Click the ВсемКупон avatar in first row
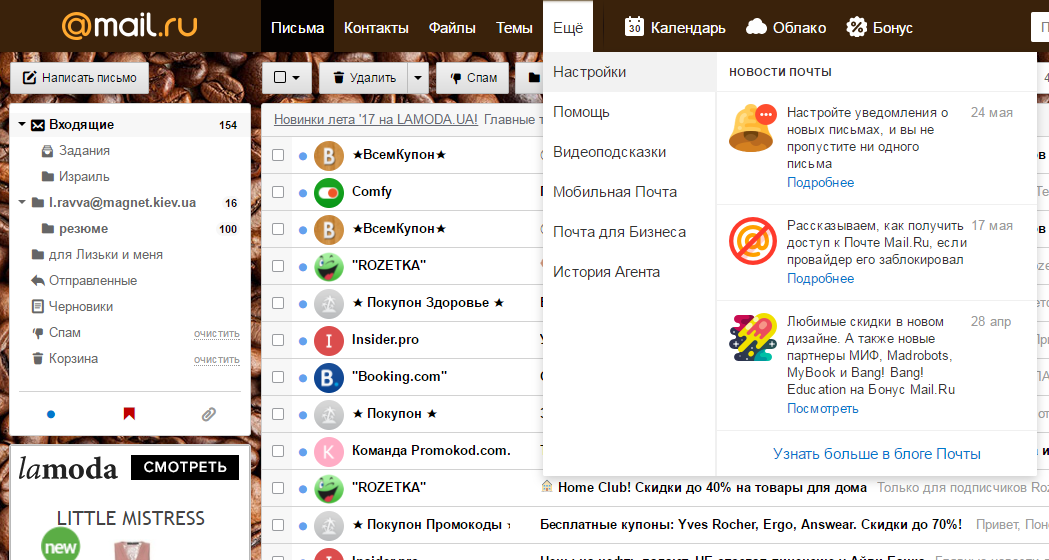 click(x=328, y=155)
